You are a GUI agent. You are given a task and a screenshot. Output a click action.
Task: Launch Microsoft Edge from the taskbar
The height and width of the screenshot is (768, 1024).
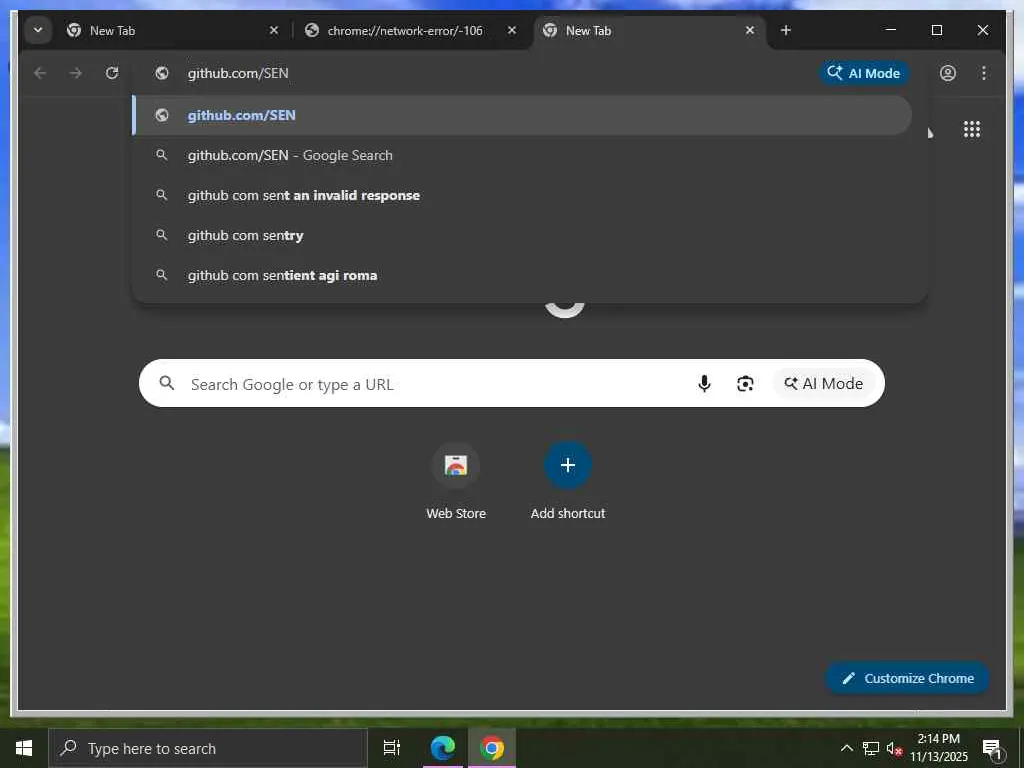443,748
